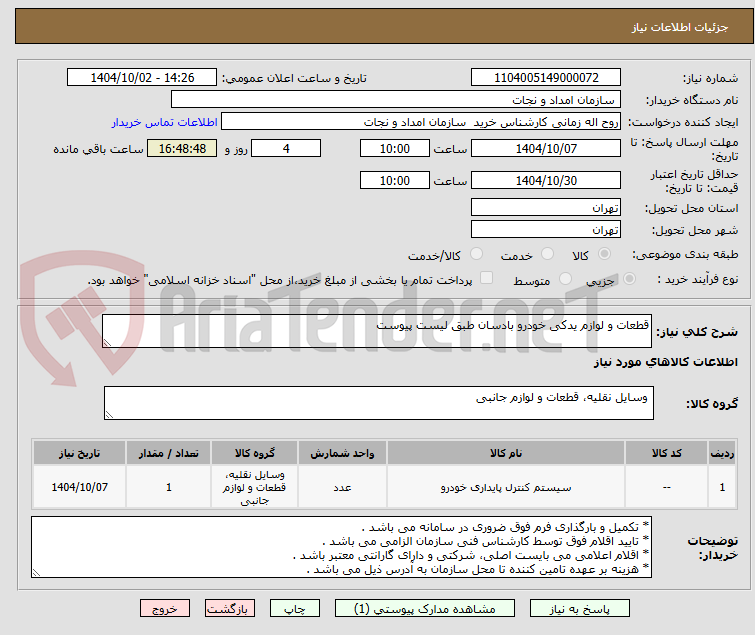Viewport: 755px width, 635px height.
Task: Click the need number field 1104005149000072
Action: click(546, 78)
